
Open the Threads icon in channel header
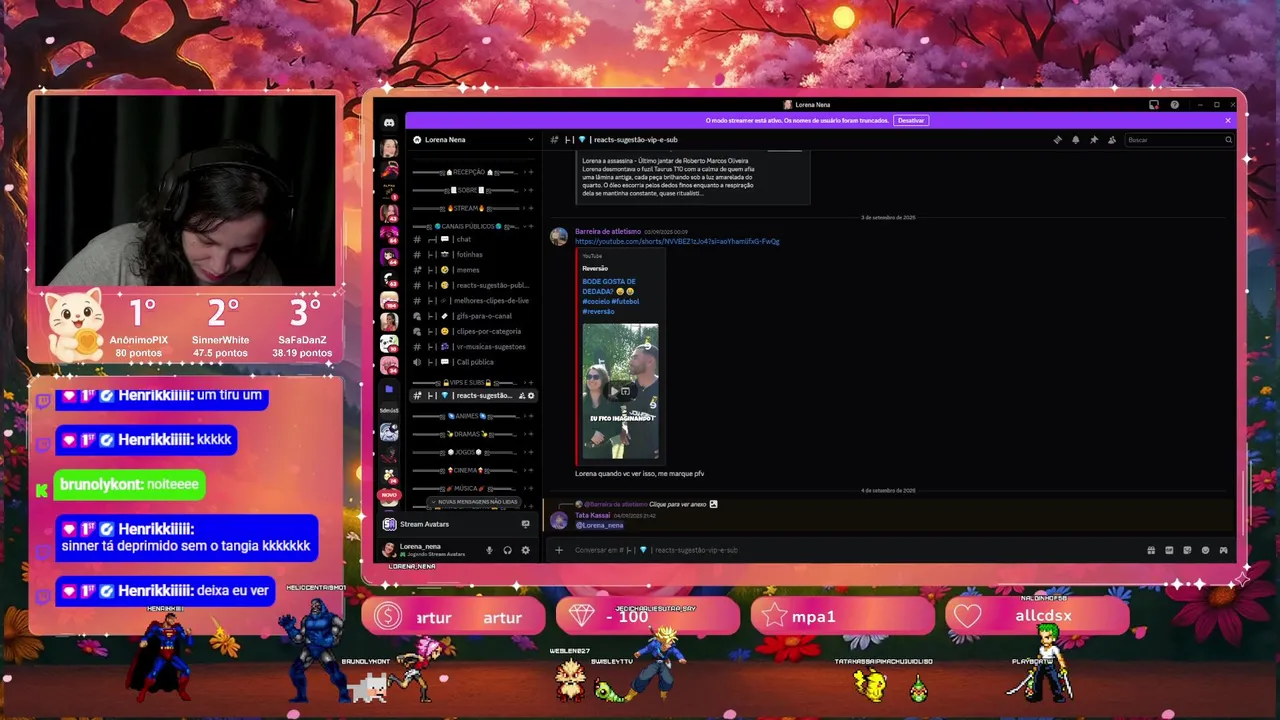pyautogui.click(x=1057, y=140)
